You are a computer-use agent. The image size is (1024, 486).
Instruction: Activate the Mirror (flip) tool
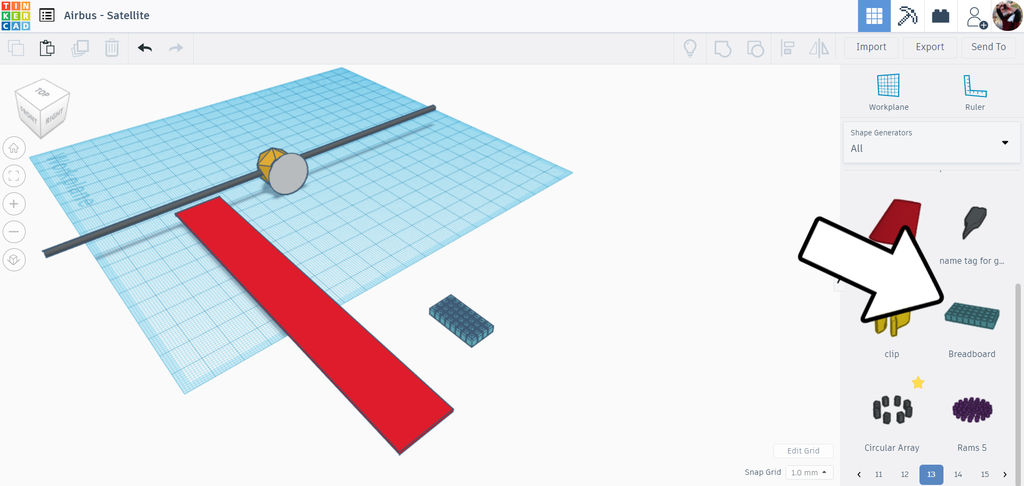click(819, 48)
